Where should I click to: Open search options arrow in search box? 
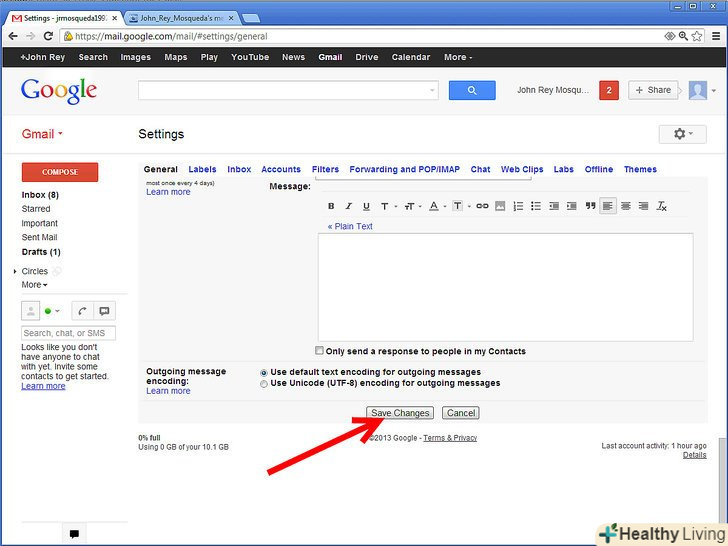coord(432,90)
